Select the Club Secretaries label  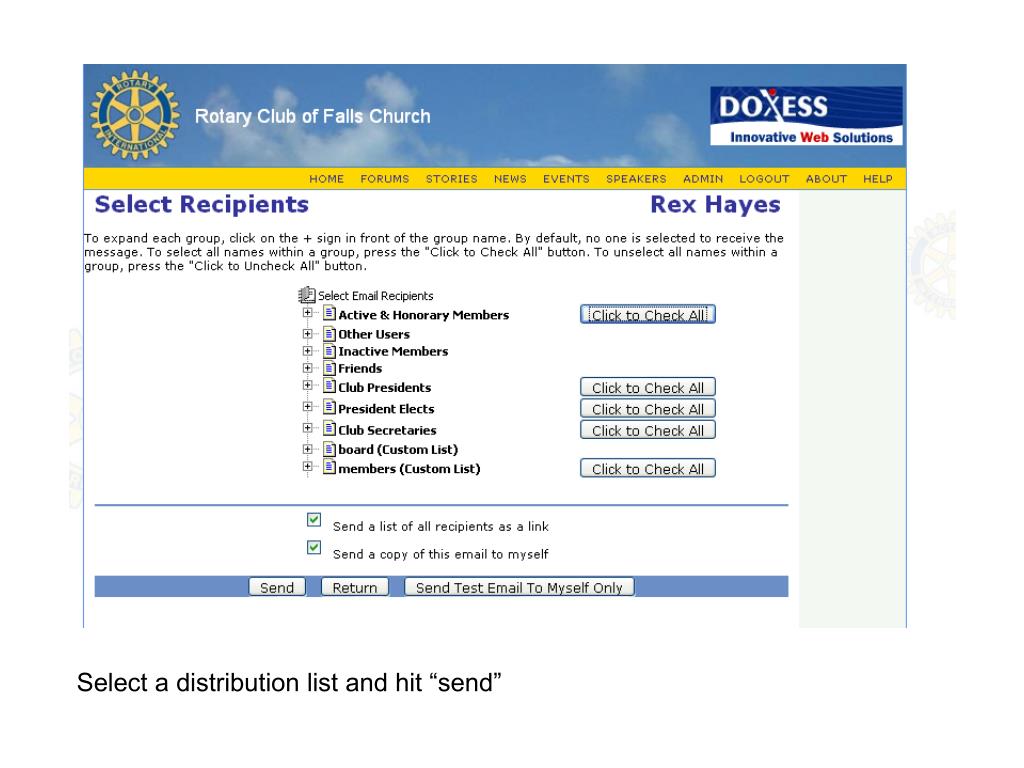(387, 430)
